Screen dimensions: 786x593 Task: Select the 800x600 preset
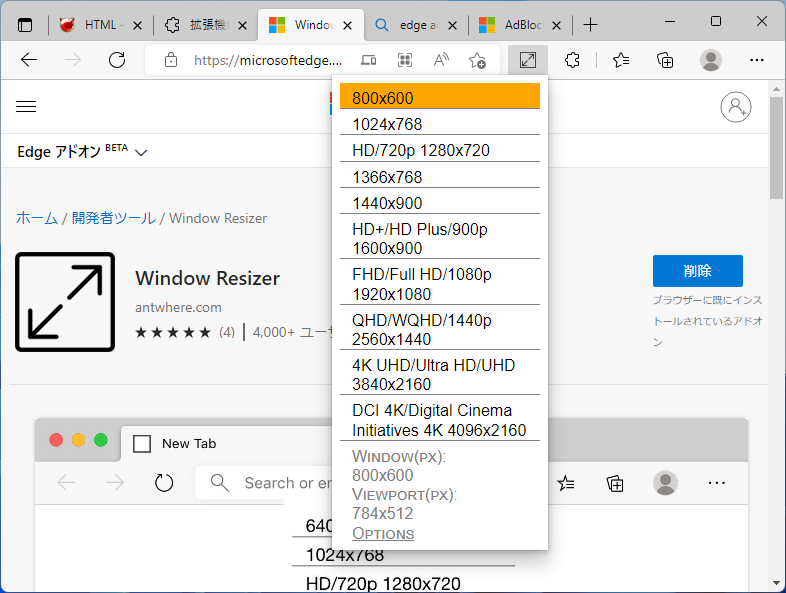pos(440,96)
